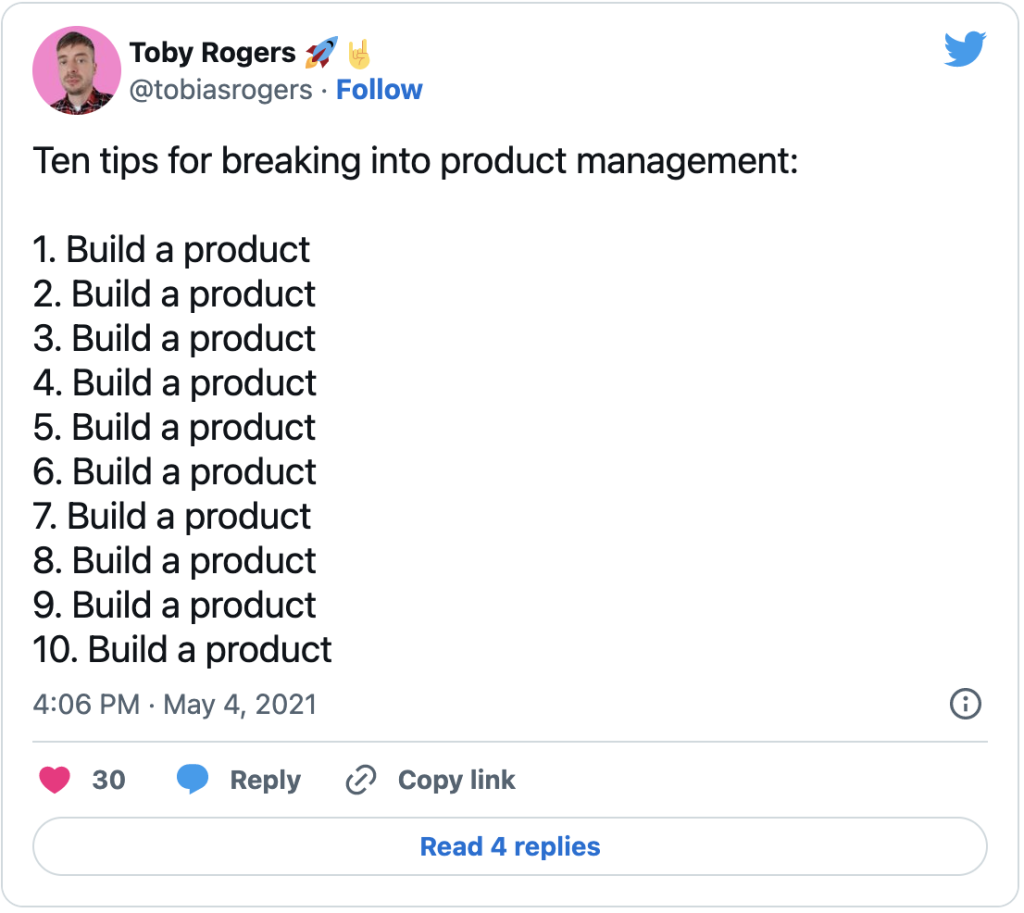Click the Copy link text
This screenshot has width=1024, height=913.
(x=456, y=780)
